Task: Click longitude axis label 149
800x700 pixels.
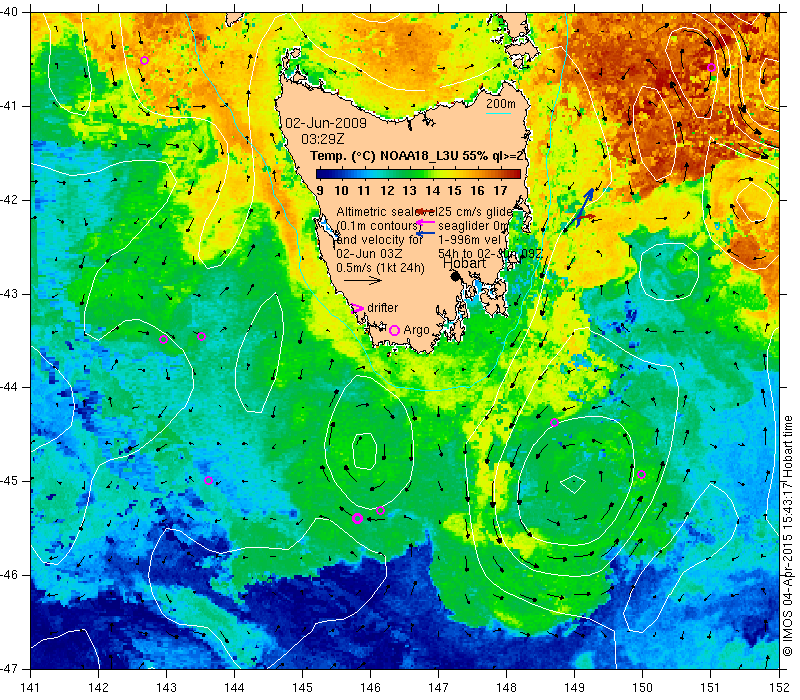Action: (574, 688)
